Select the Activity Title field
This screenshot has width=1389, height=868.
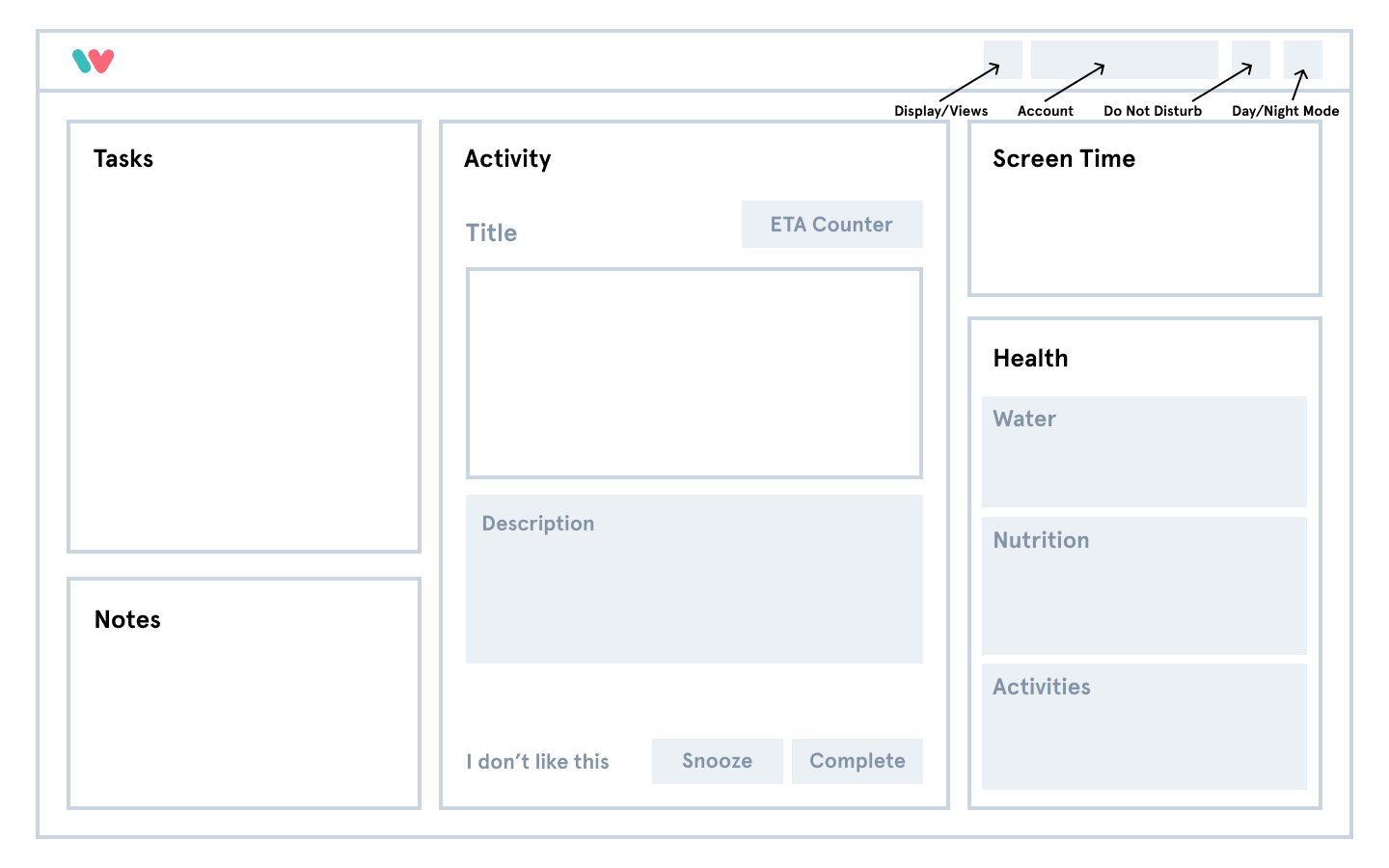pos(492,232)
